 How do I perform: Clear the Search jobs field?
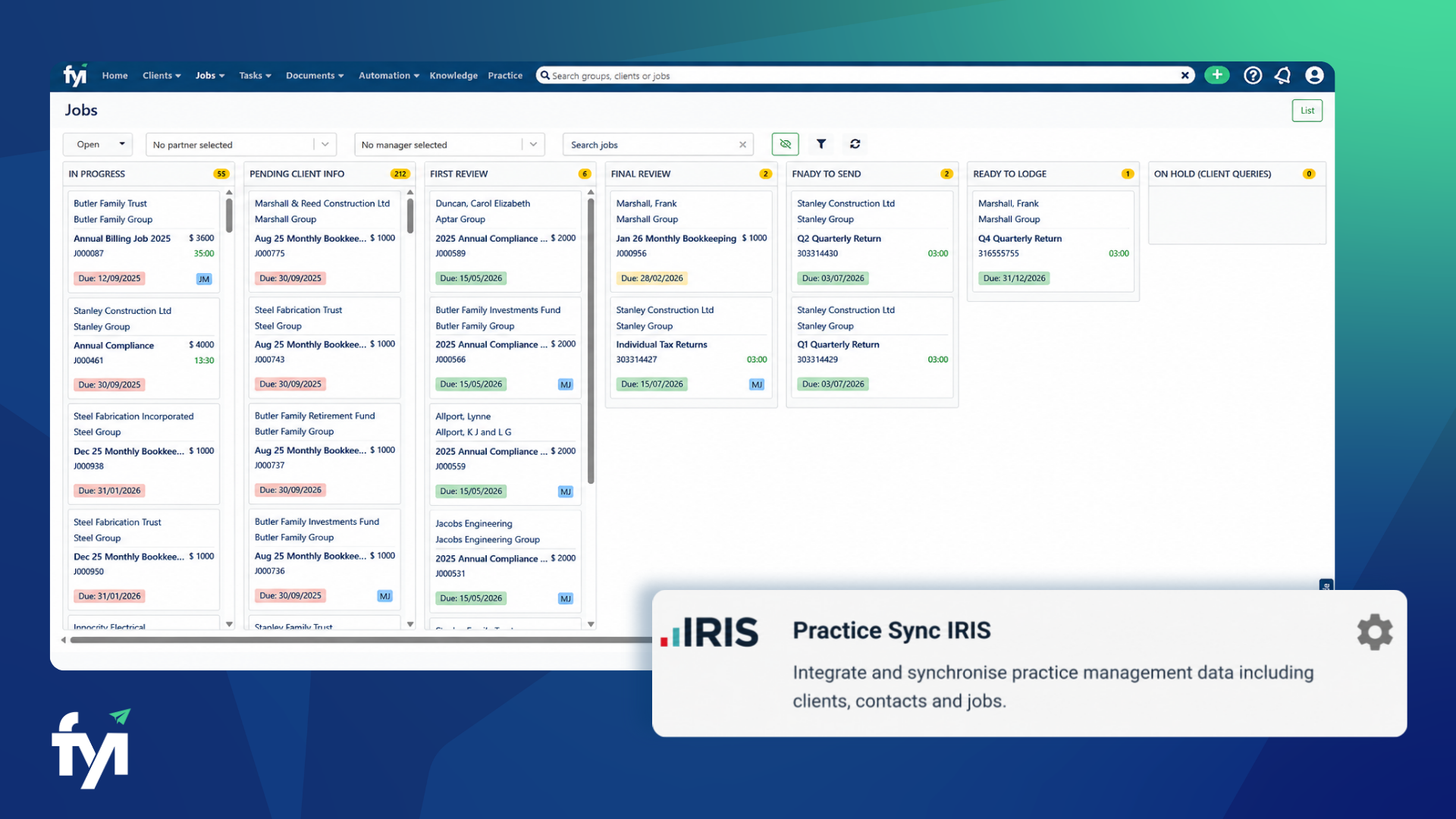click(742, 145)
